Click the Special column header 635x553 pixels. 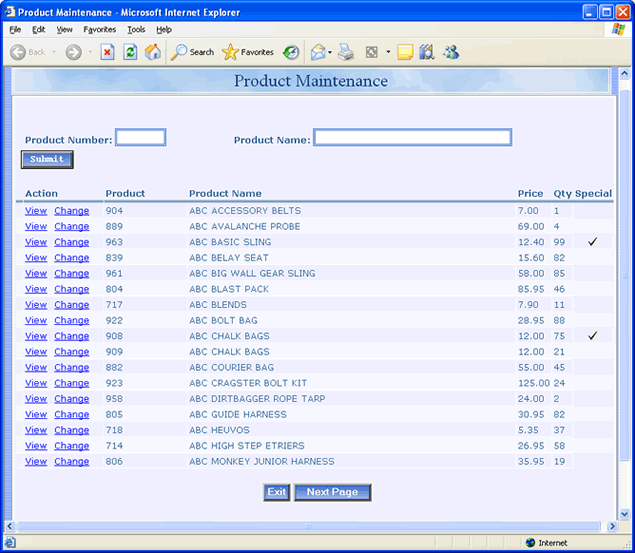click(x=593, y=194)
